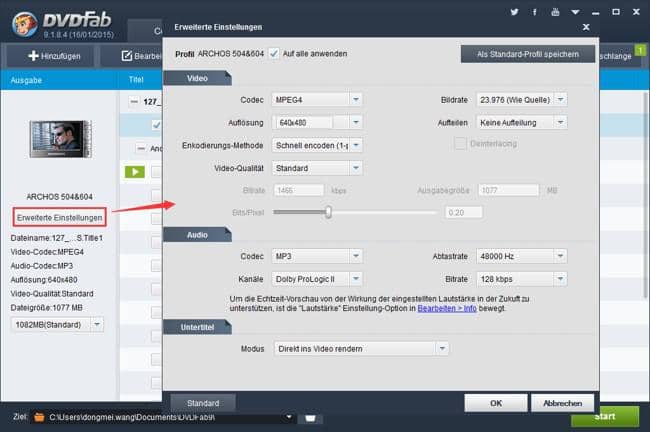
Task: Play the title preview with green button
Action: (x=135, y=172)
